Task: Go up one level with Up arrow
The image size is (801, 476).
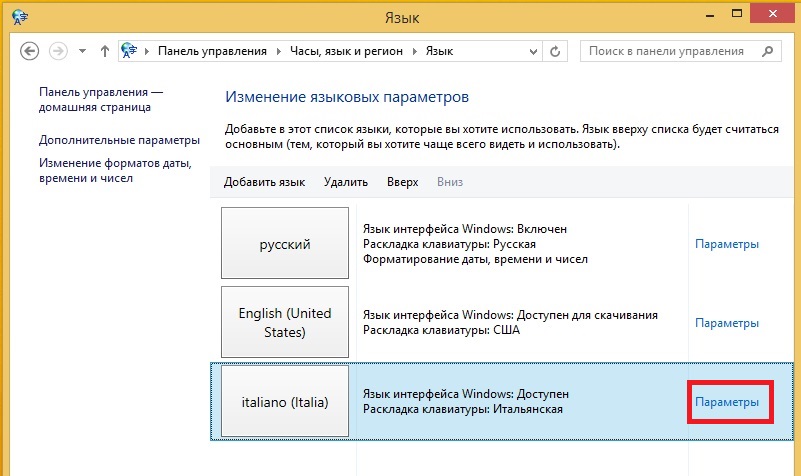Action: [105, 51]
